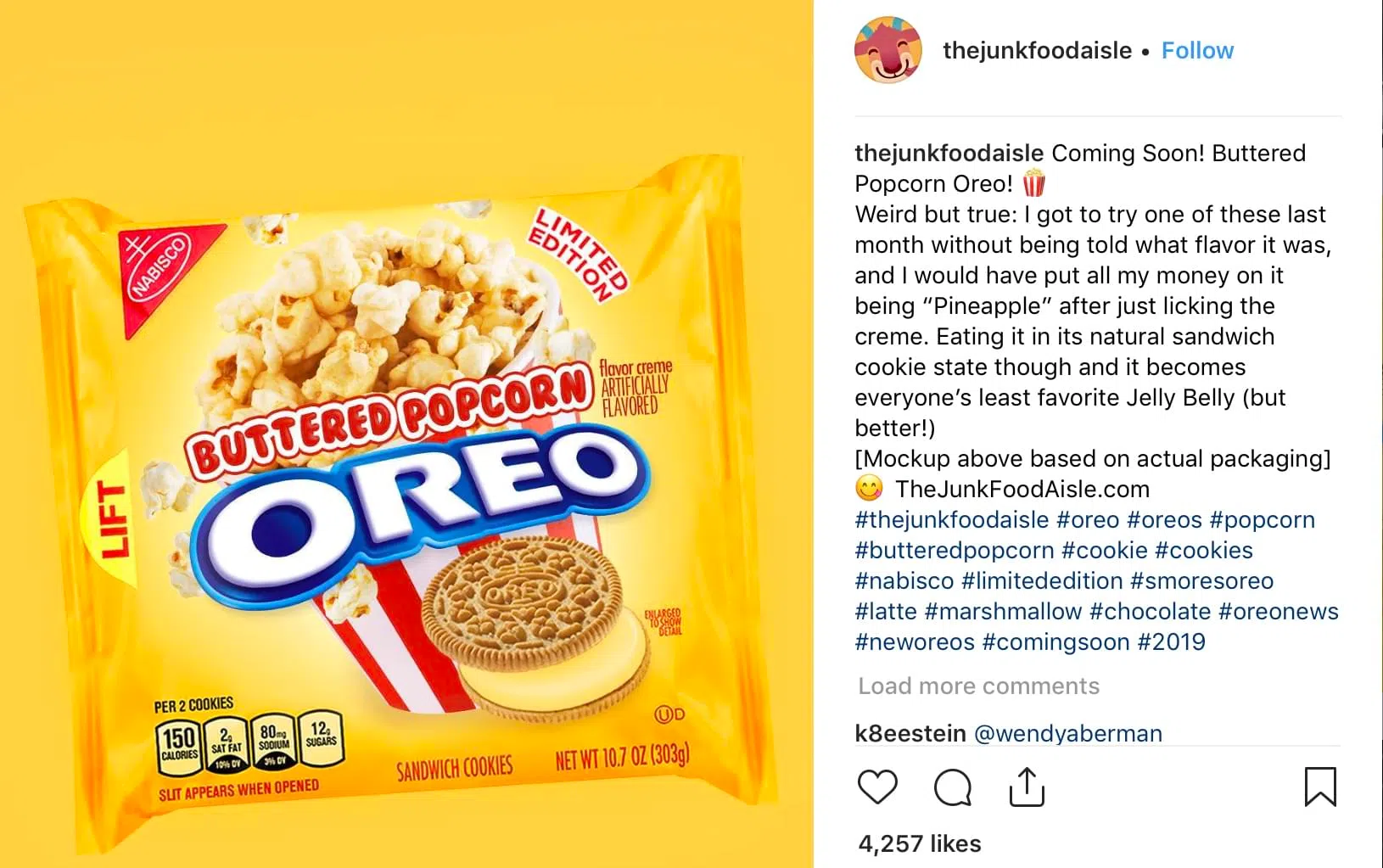
Task: View the 4,257 likes list
Action: pos(920,843)
